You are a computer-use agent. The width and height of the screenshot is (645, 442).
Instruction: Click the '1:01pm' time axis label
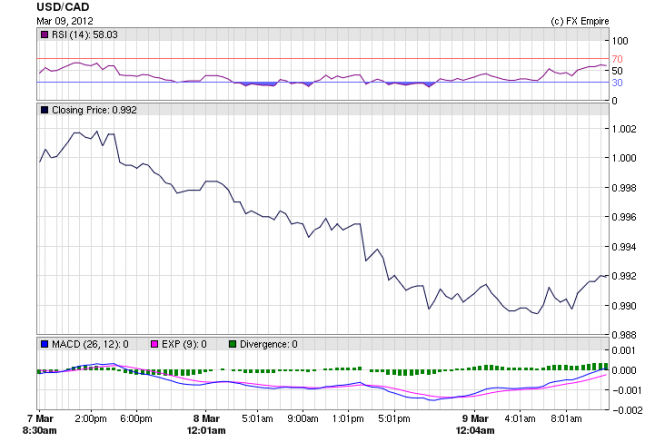tap(348, 419)
